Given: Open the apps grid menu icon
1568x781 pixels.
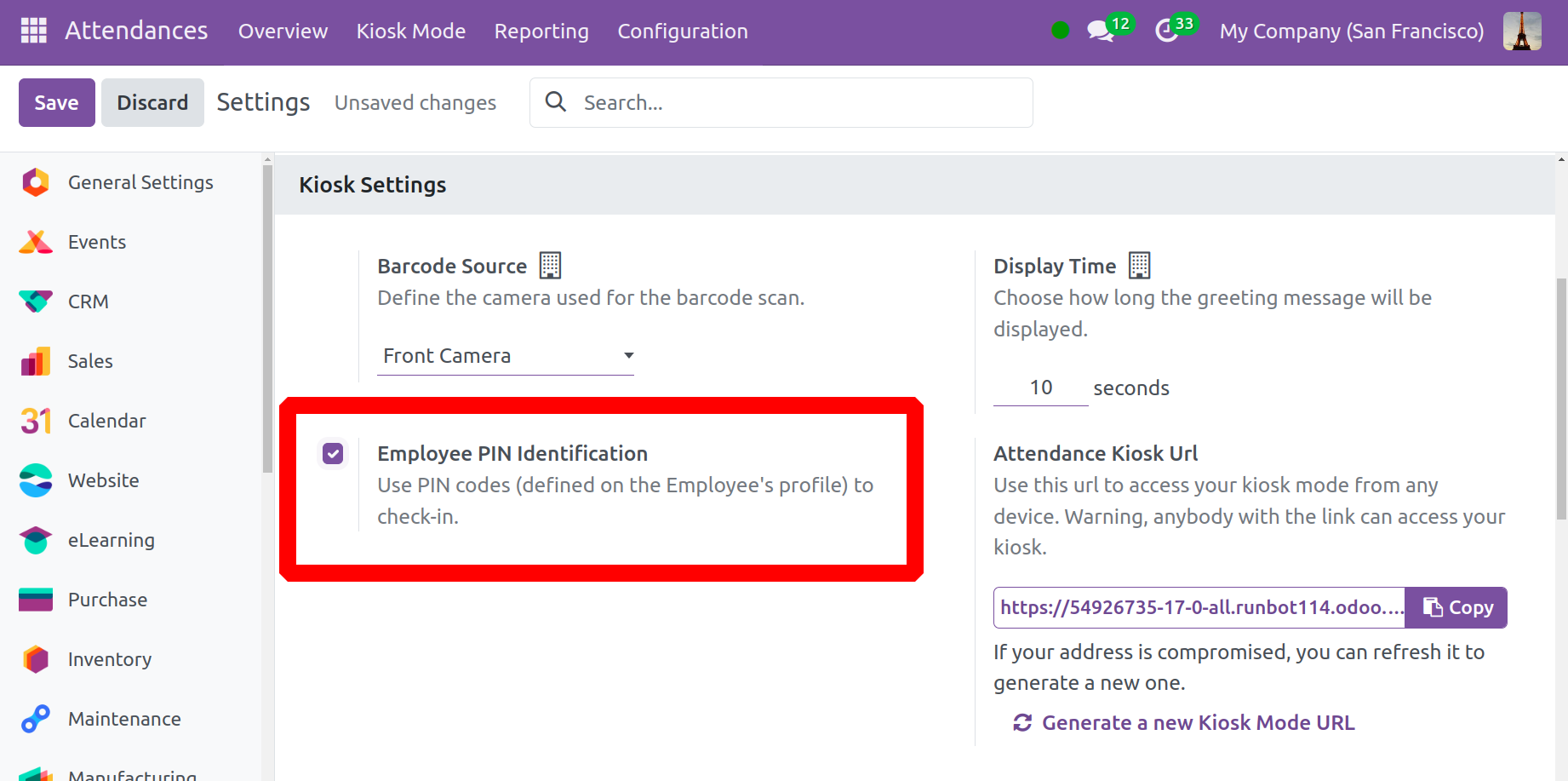Looking at the screenshot, I should 33,31.
